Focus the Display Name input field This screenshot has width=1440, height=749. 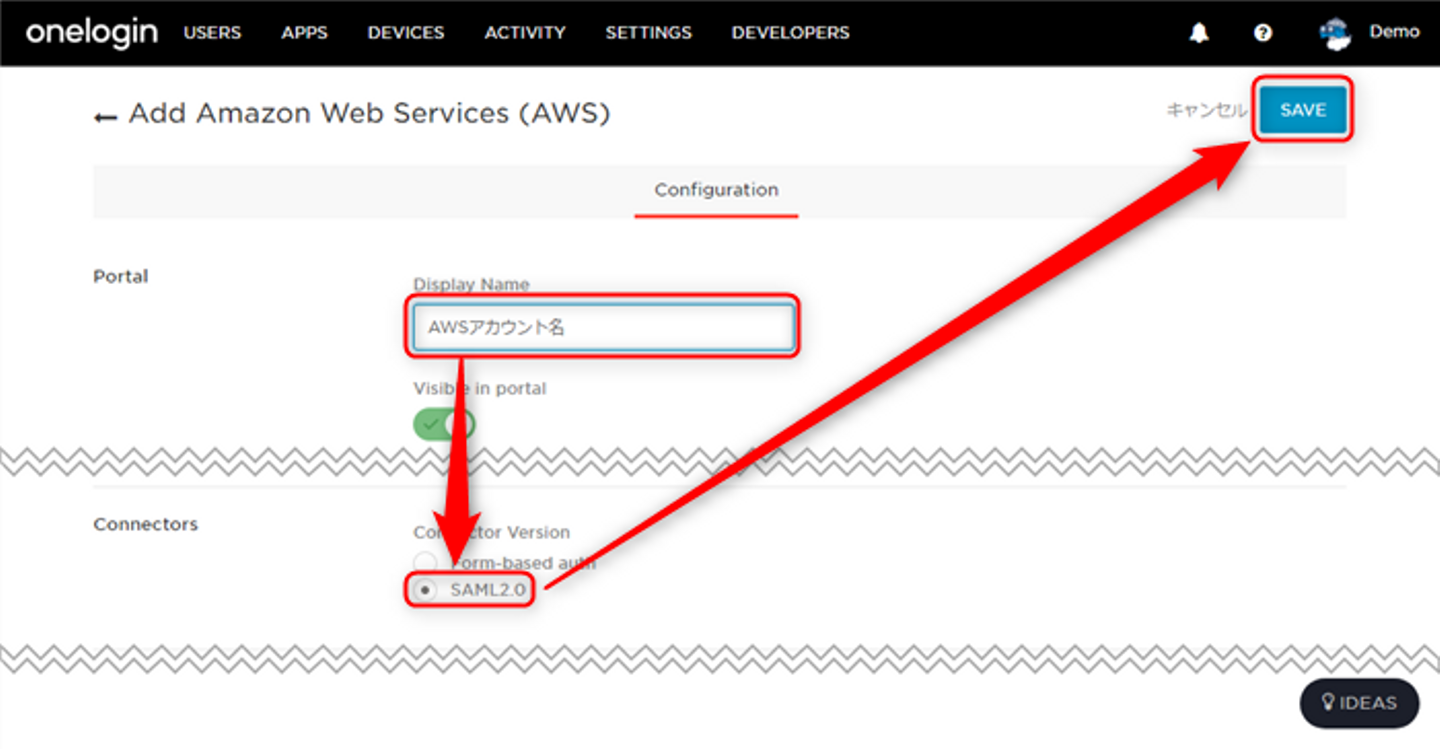pos(603,327)
